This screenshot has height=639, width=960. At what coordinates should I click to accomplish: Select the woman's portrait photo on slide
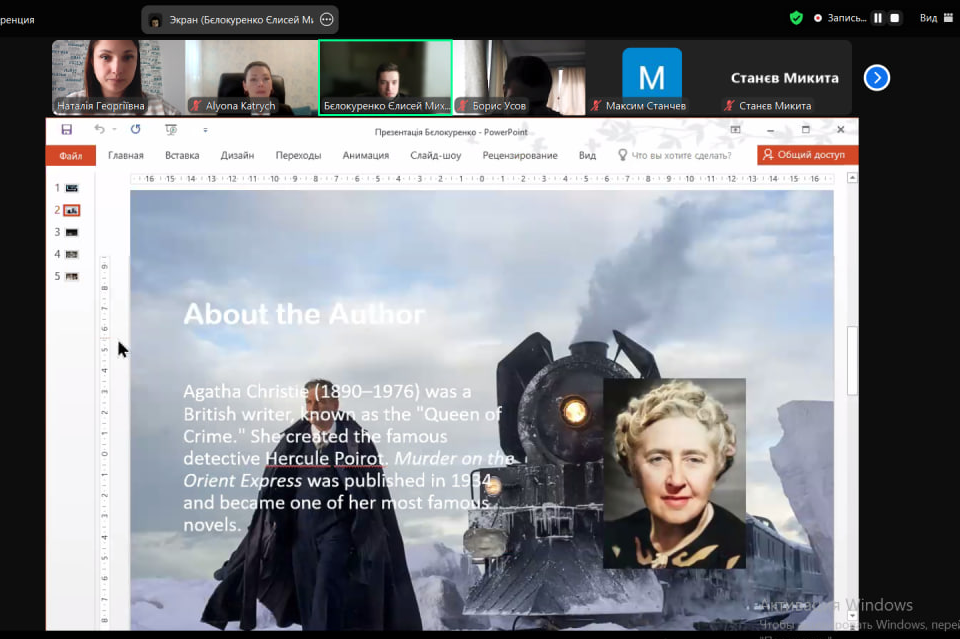(675, 473)
